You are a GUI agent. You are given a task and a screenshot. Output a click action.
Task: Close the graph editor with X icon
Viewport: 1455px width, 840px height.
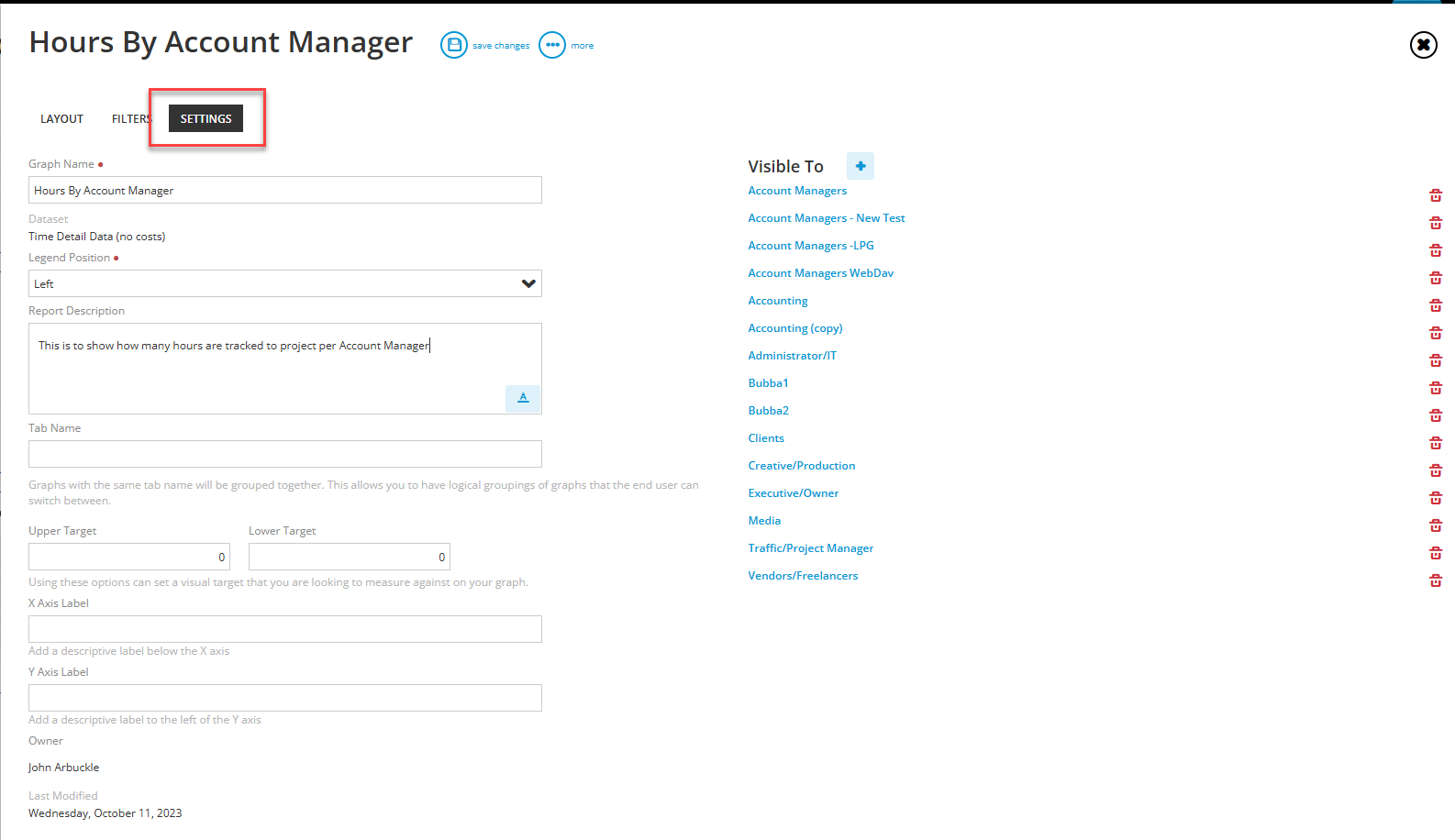pos(1423,44)
